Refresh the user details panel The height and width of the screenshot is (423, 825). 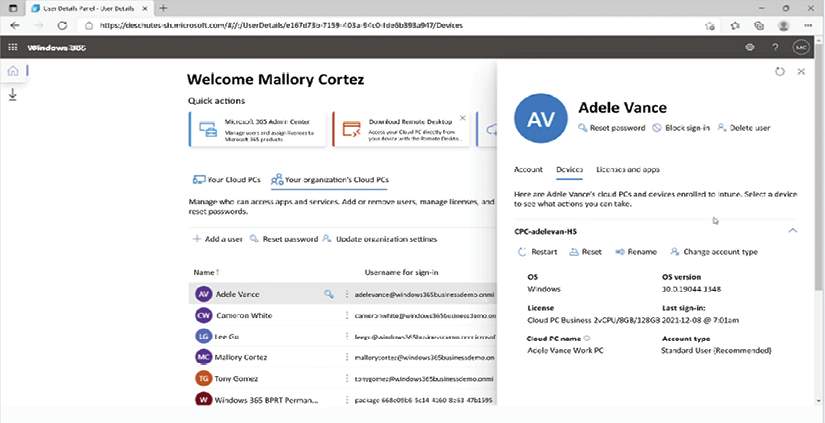coord(780,72)
